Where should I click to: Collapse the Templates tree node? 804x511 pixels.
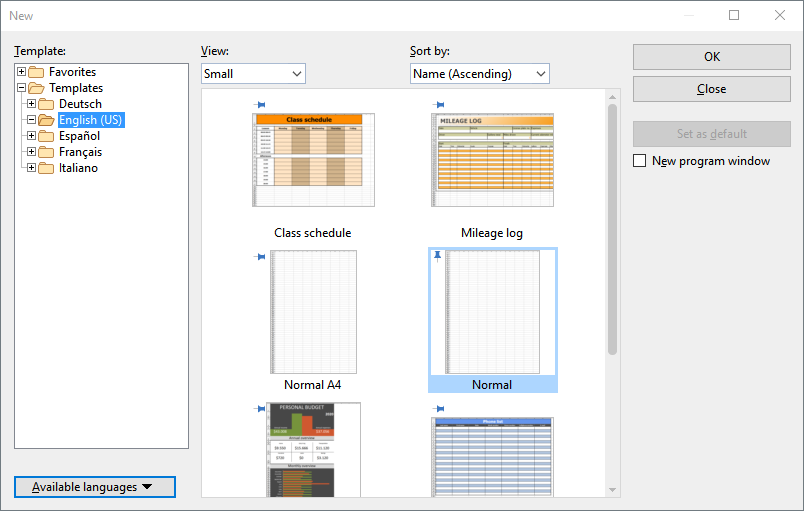click(x=22, y=88)
